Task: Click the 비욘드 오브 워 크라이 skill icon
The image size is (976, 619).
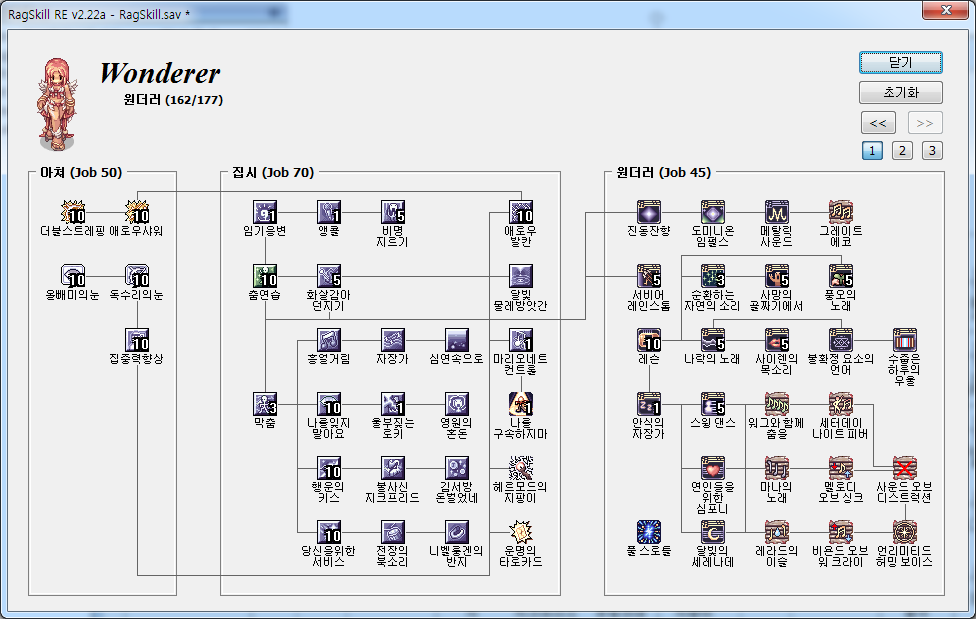Action: 841,532
